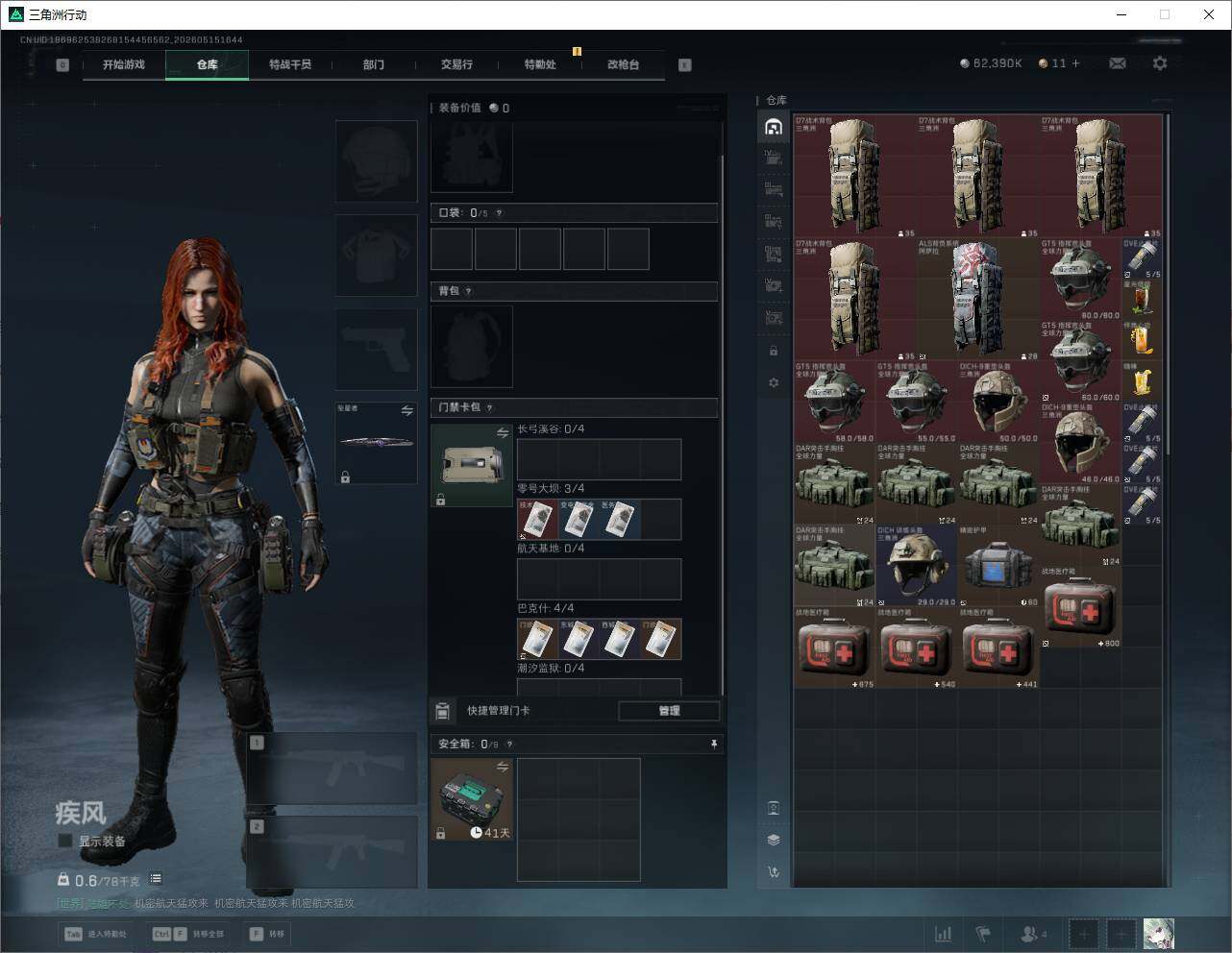Click the sort/organize icon at warehouse sidebar bottom
Image resolution: width=1232 pixels, height=953 pixels.
[774, 872]
